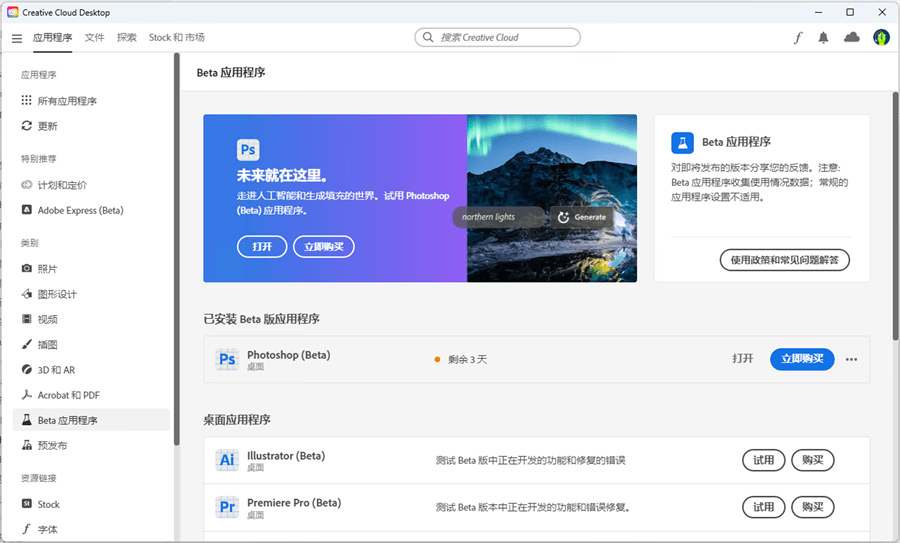Click the search magnifier icon
Image resolution: width=900 pixels, height=543 pixels.
click(x=428, y=37)
